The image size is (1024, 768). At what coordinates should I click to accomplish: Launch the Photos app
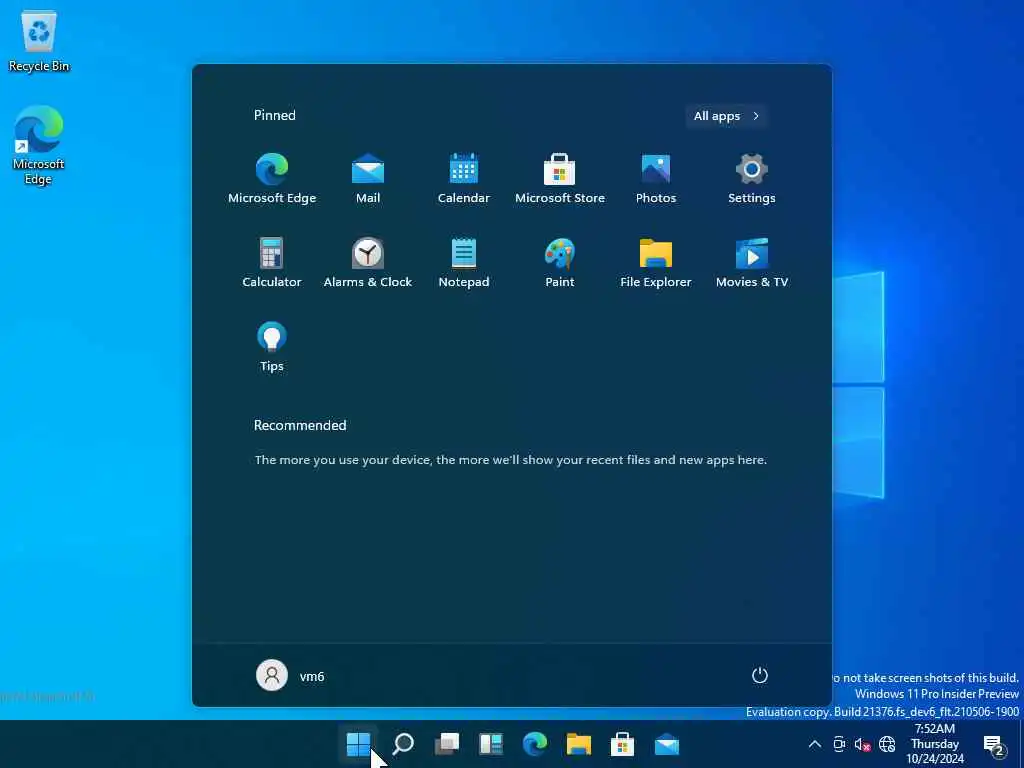pos(656,178)
